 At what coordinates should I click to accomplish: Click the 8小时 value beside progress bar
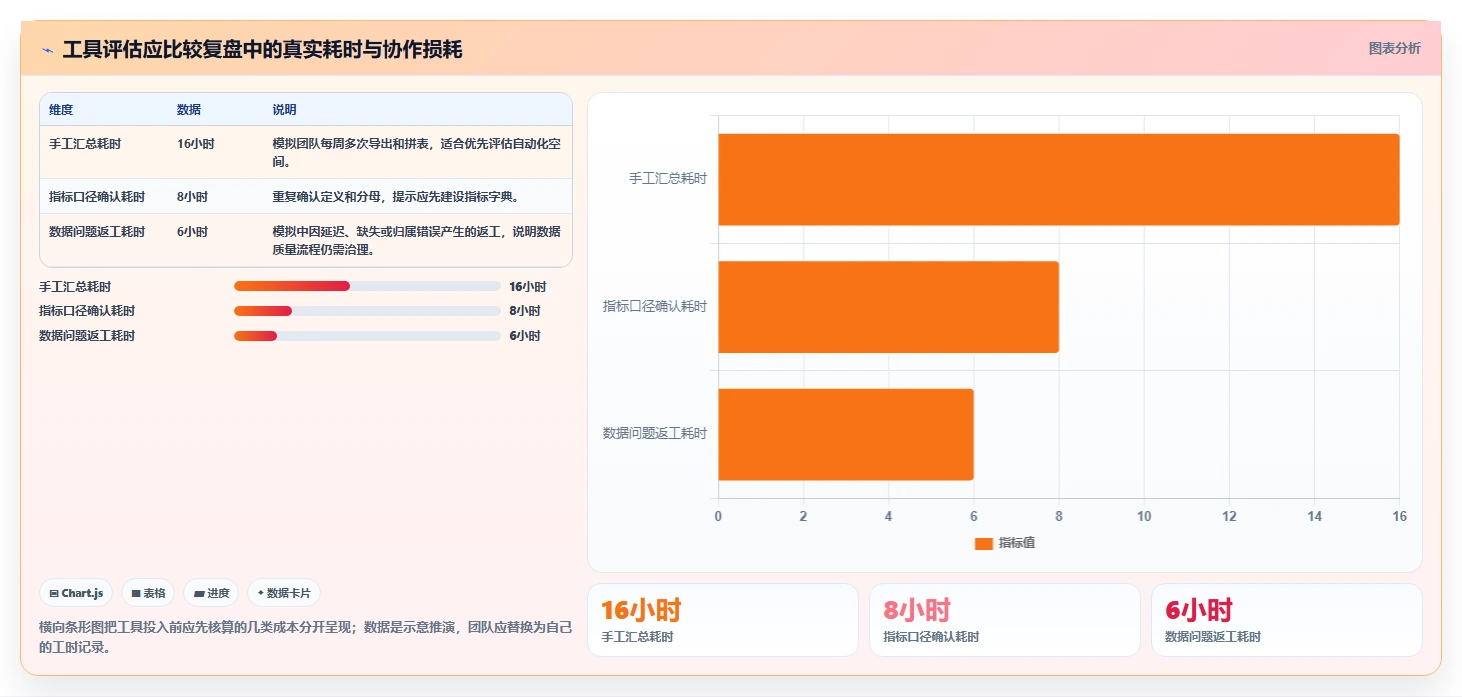(x=524, y=311)
